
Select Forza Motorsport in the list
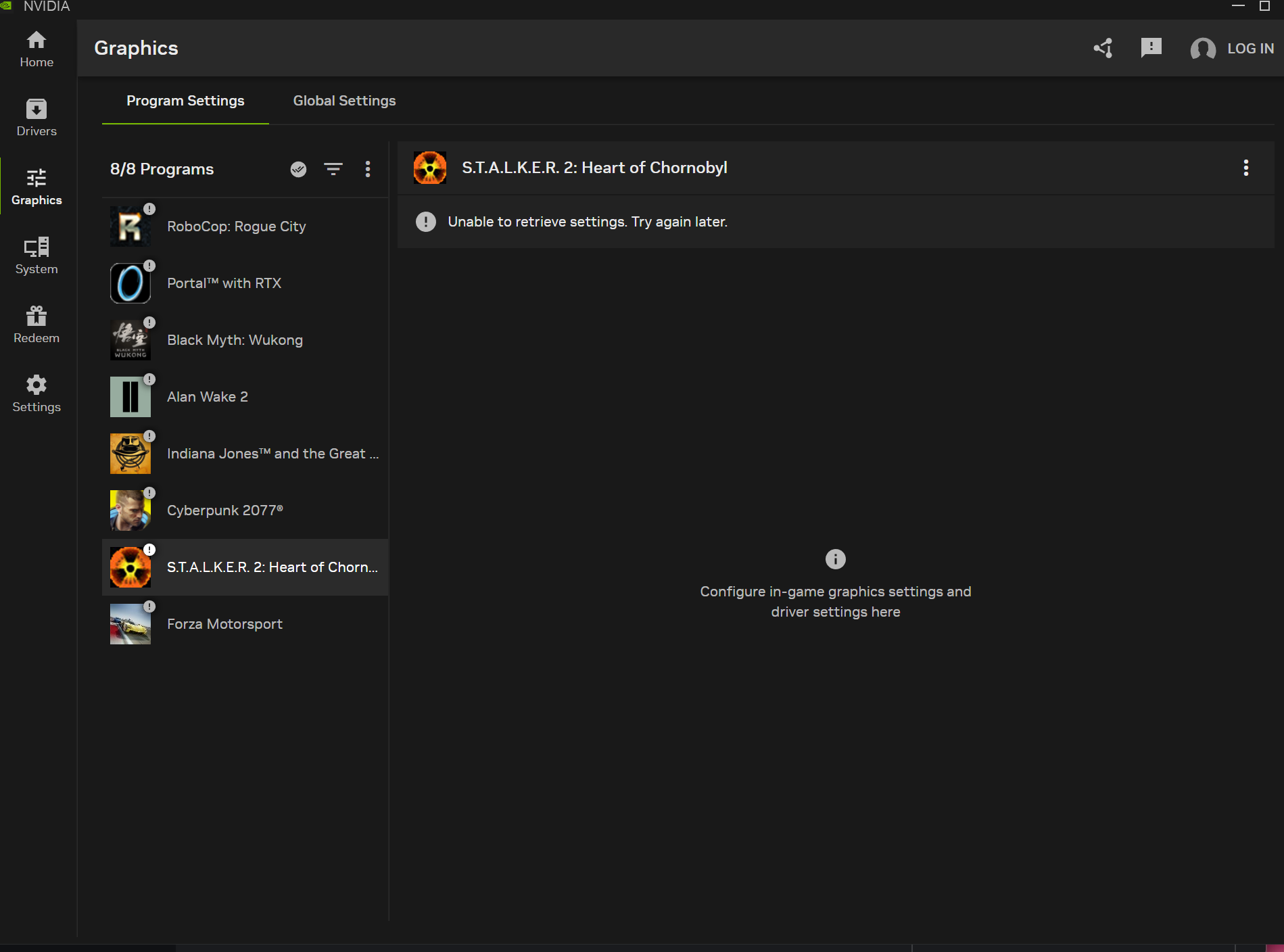tap(245, 624)
